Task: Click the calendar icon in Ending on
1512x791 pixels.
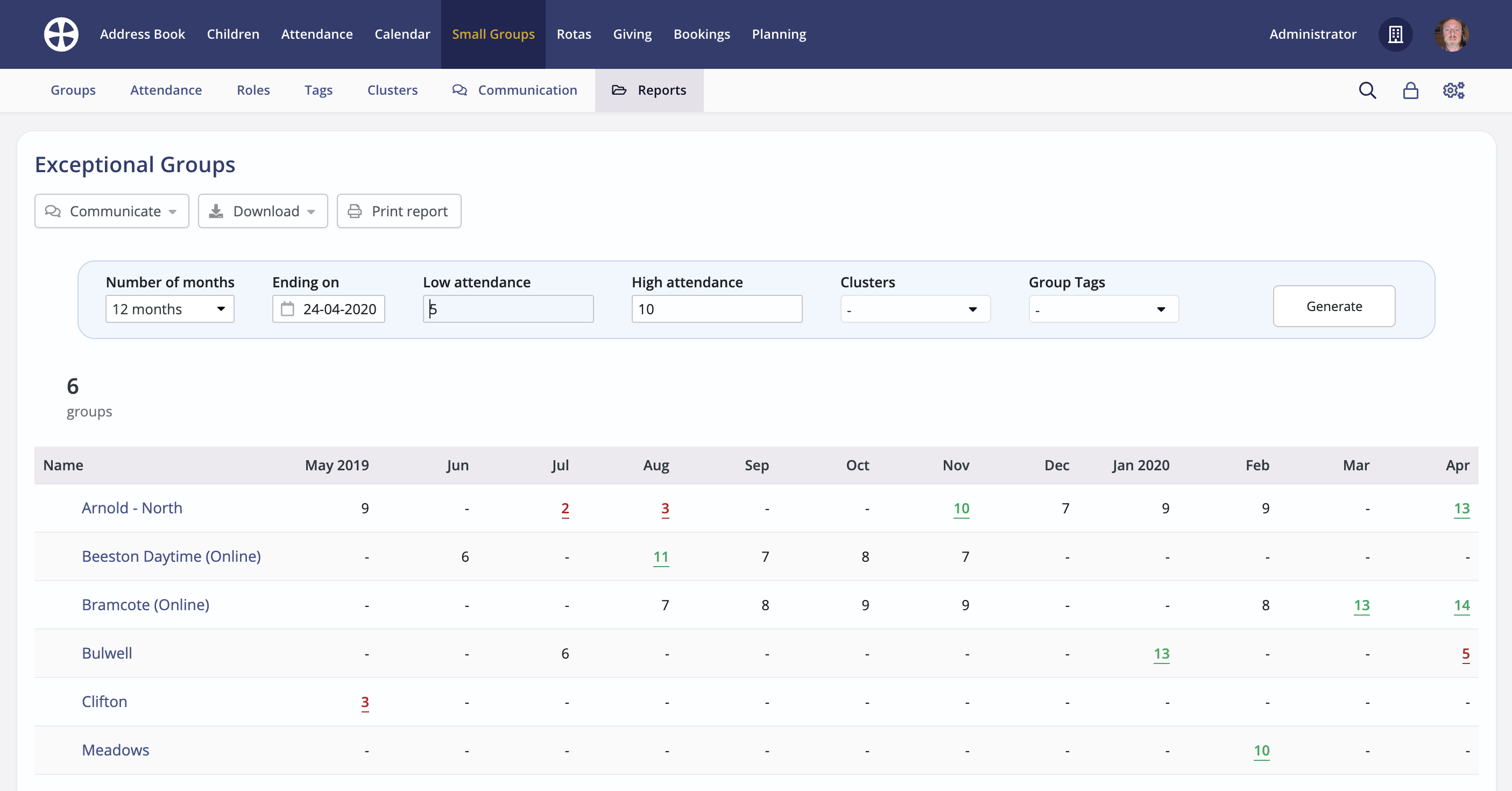Action: pyautogui.click(x=287, y=309)
